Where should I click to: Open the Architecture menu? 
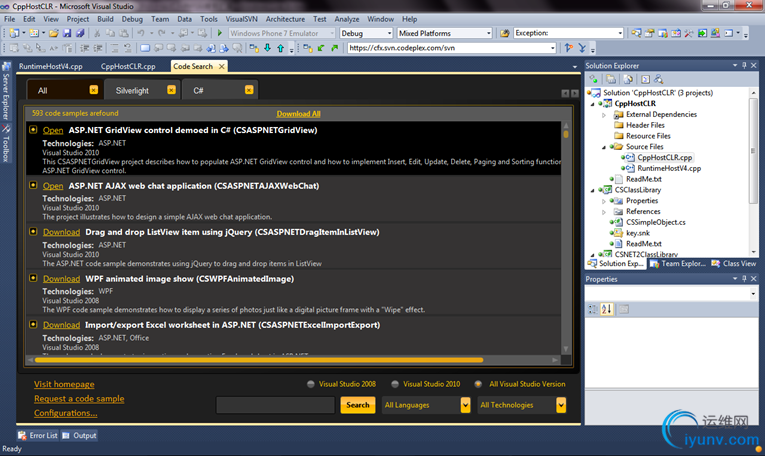pyautogui.click(x=285, y=19)
